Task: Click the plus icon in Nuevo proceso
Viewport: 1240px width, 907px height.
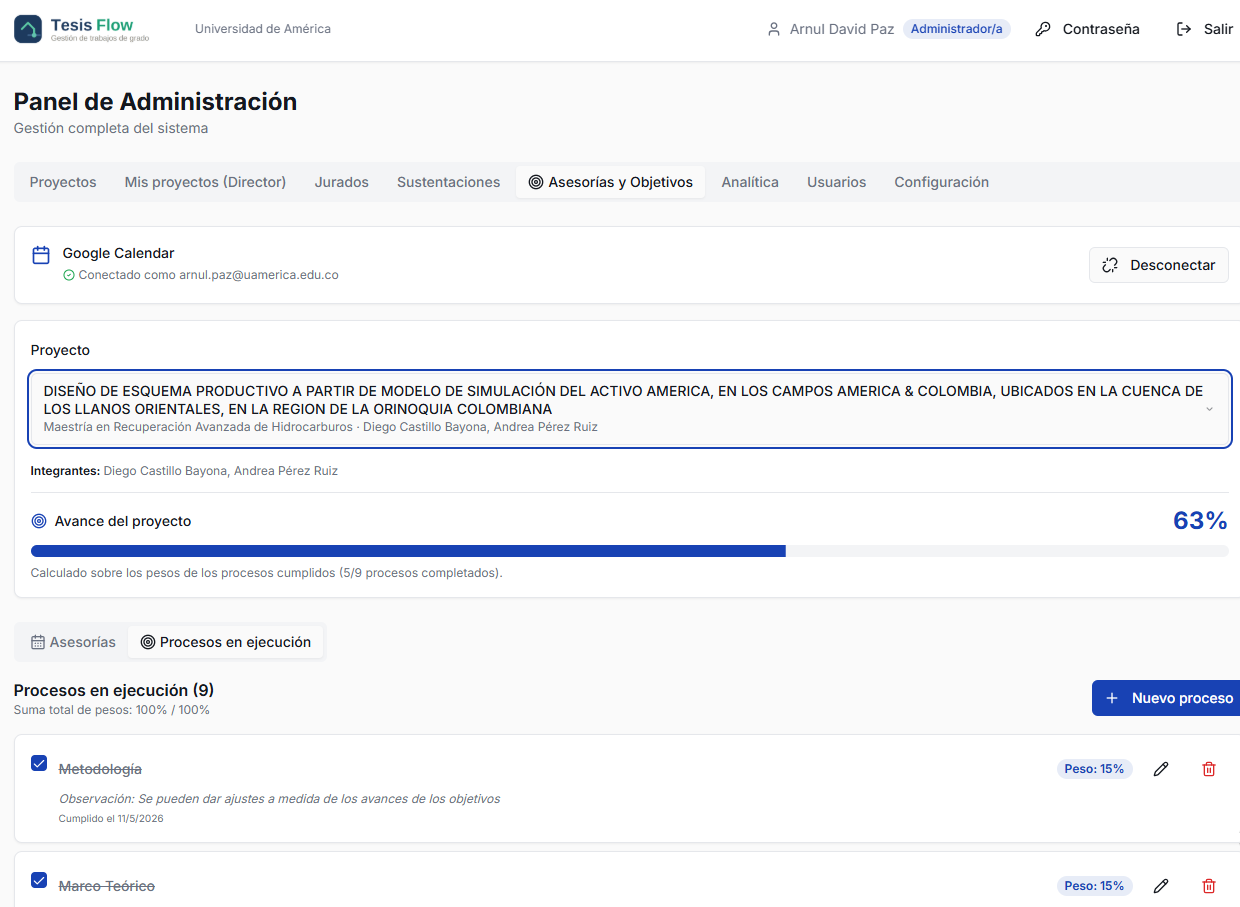Action: 1112,698
